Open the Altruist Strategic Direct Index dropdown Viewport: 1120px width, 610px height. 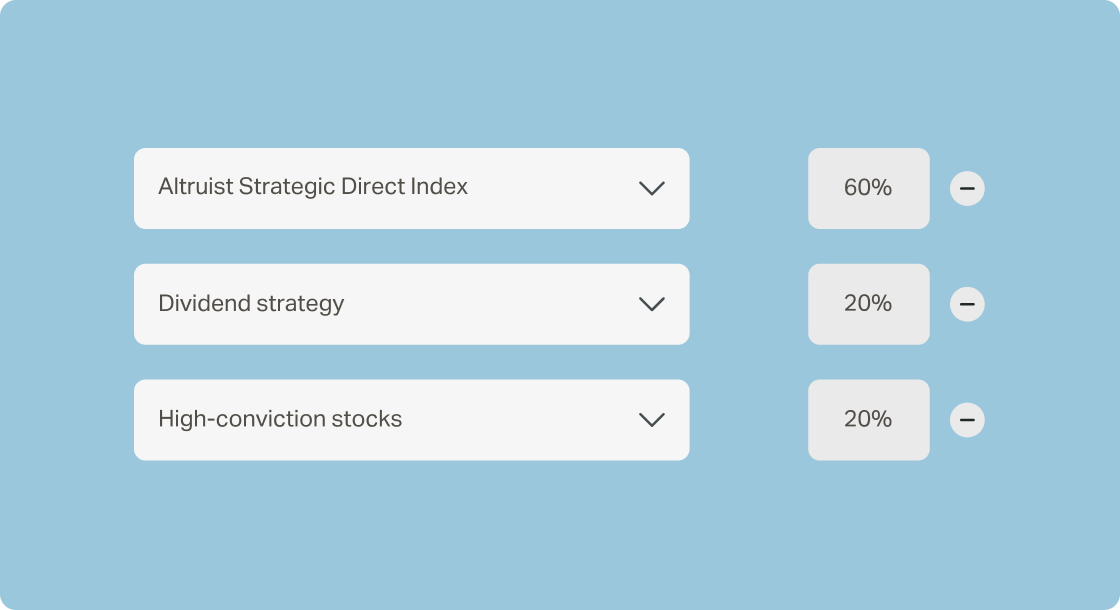(x=411, y=189)
